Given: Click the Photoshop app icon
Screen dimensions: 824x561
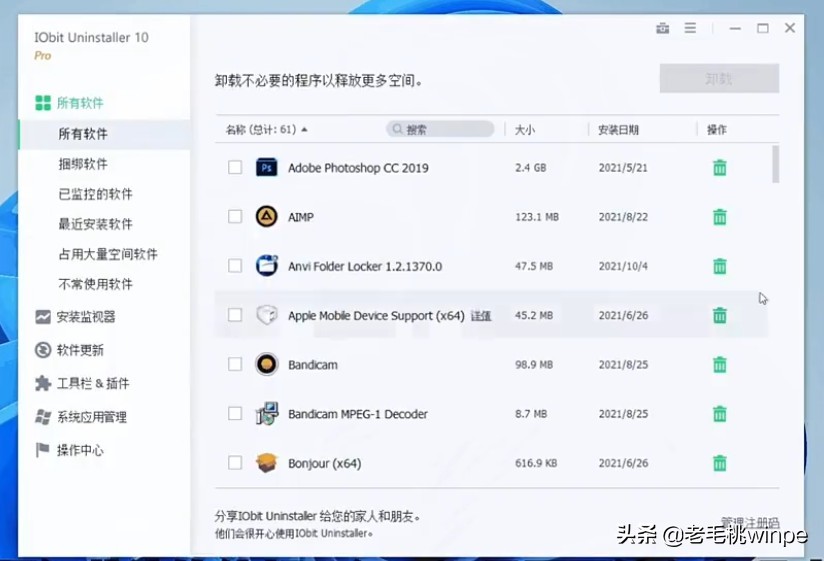Looking at the screenshot, I should click(266, 168).
